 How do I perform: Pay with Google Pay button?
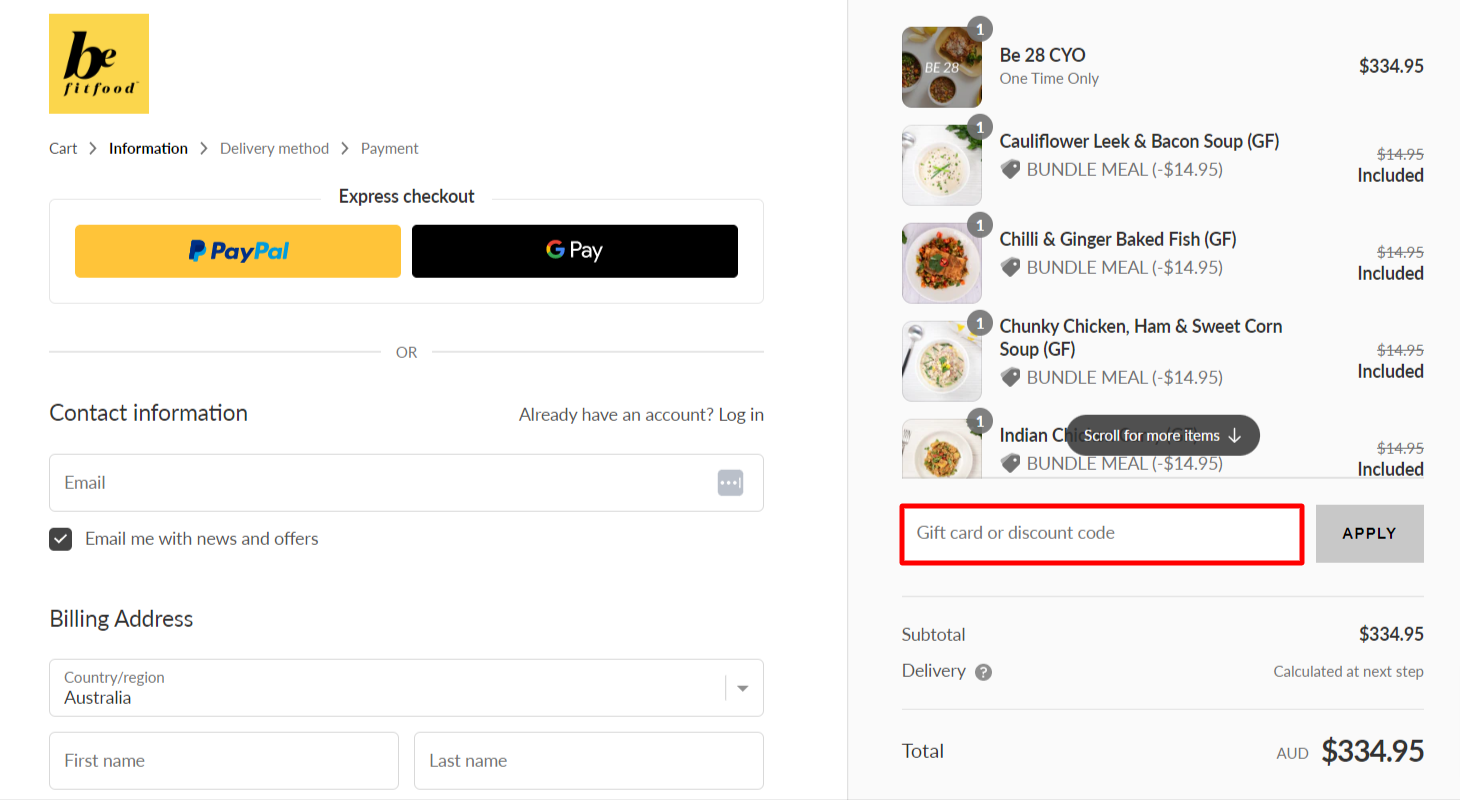click(x=575, y=251)
